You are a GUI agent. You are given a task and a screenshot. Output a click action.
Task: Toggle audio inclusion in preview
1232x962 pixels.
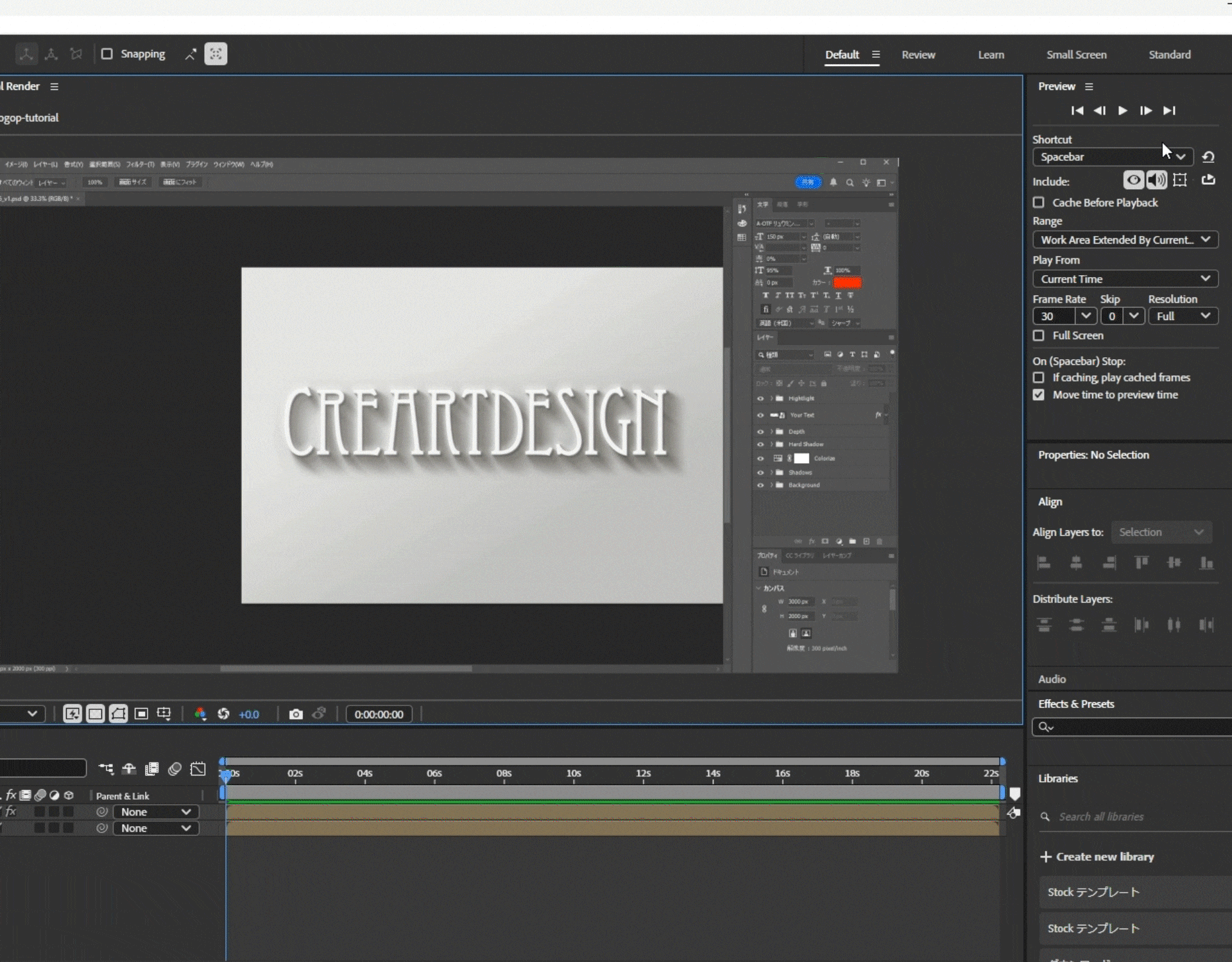[1156, 180]
